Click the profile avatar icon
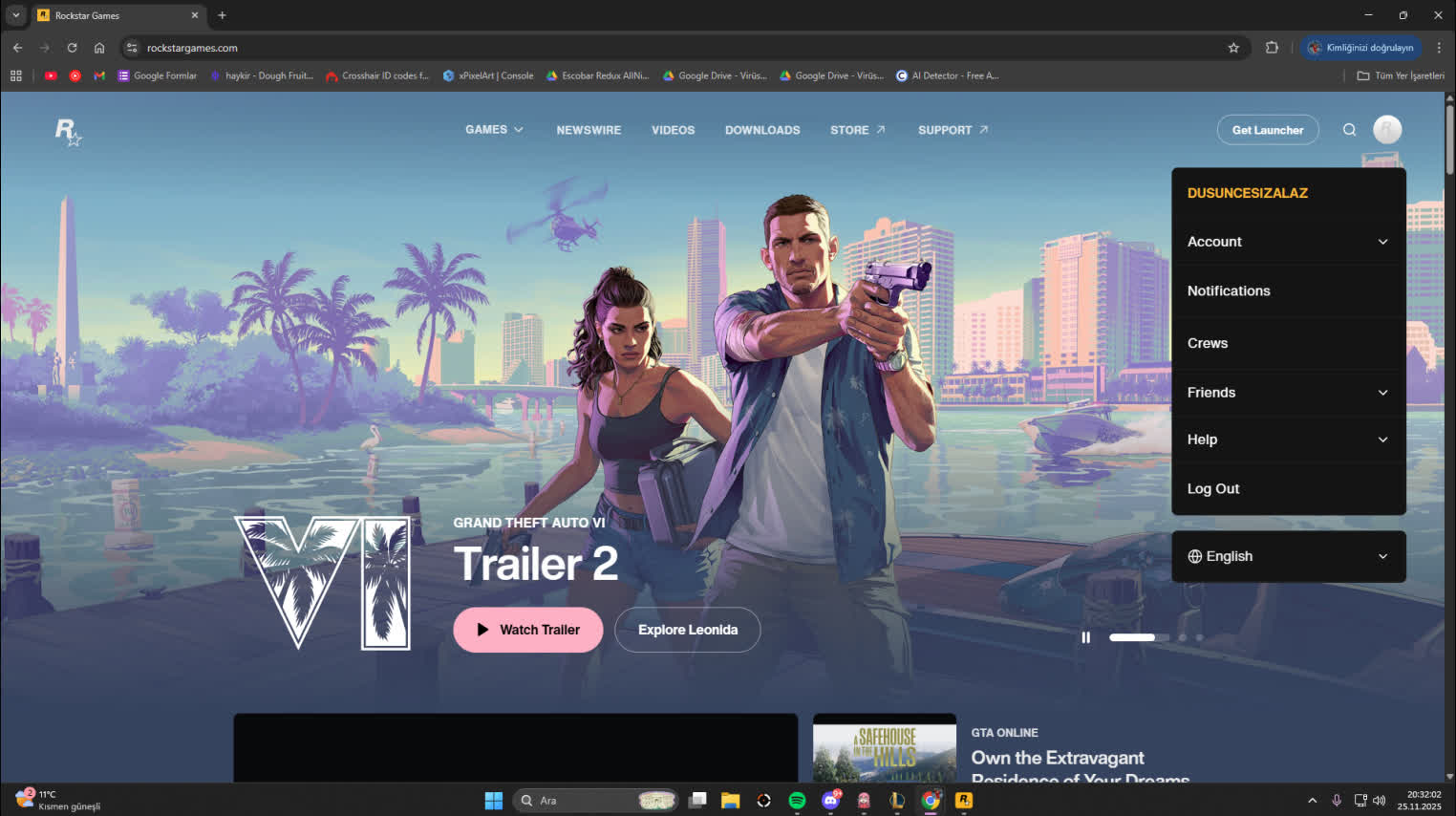This screenshot has width=1456, height=816. pos(1387,130)
